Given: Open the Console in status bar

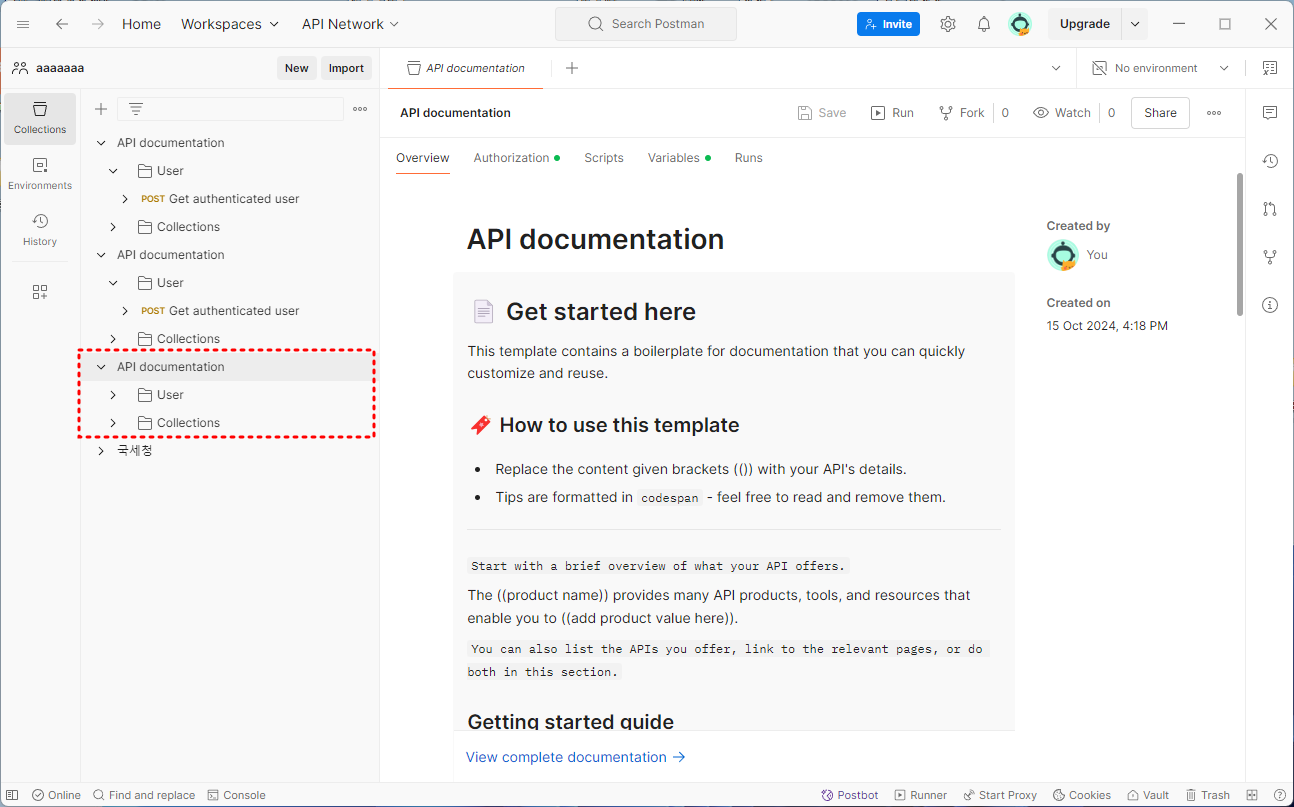Looking at the screenshot, I should pos(236,795).
